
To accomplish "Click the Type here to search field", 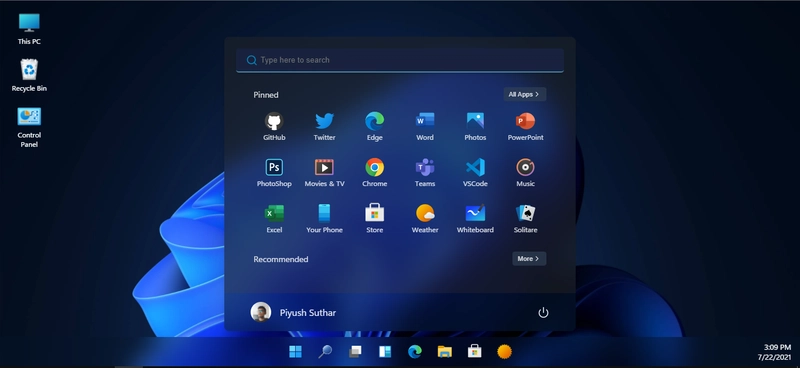I will tap(400, 60).
